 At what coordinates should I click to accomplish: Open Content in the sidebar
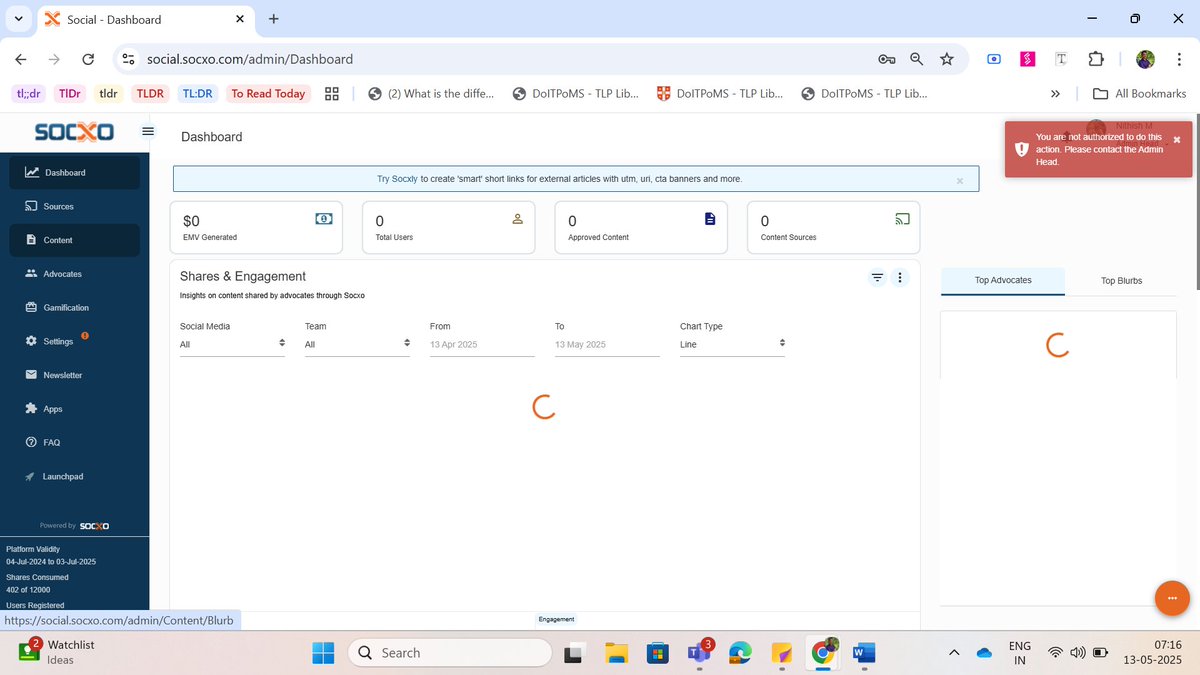pos(75,240)
